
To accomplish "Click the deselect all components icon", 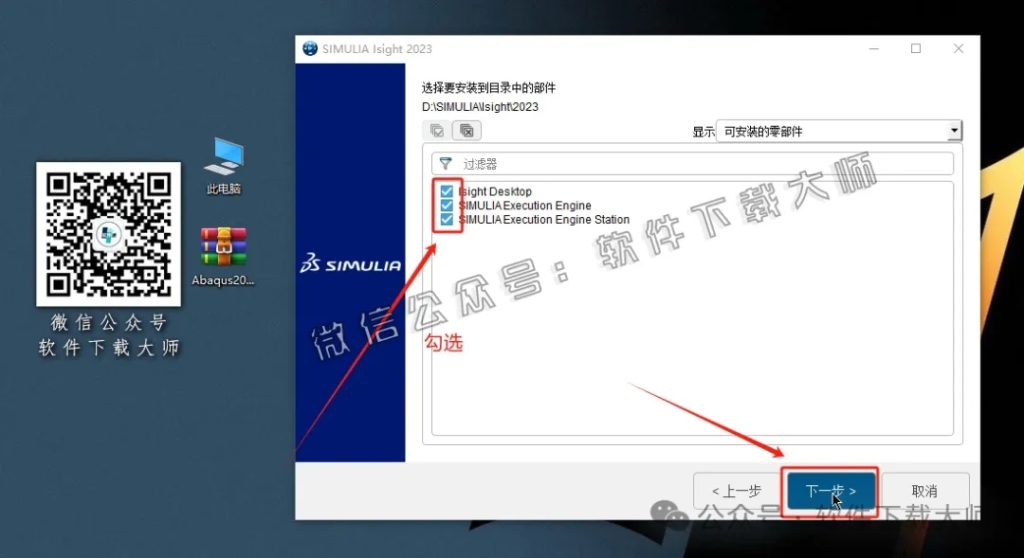I will 467,131.
